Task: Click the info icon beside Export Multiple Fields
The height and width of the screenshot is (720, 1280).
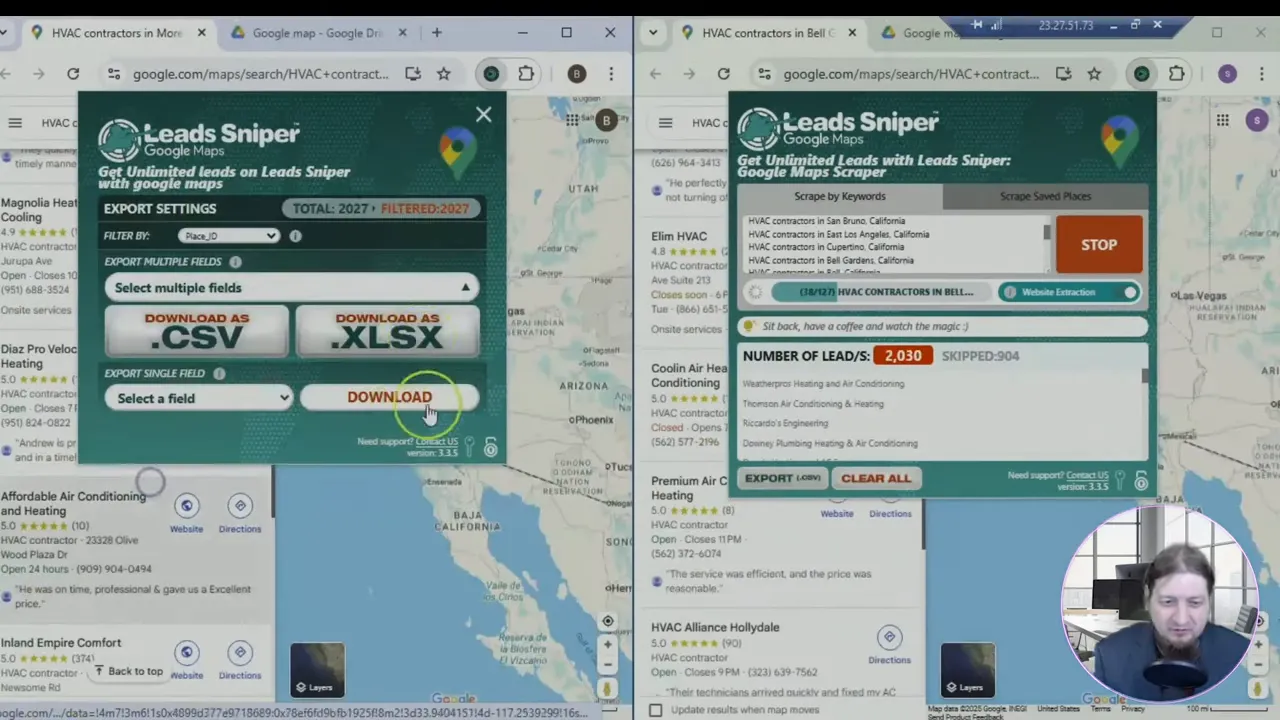Action: (x=235, y=262)
